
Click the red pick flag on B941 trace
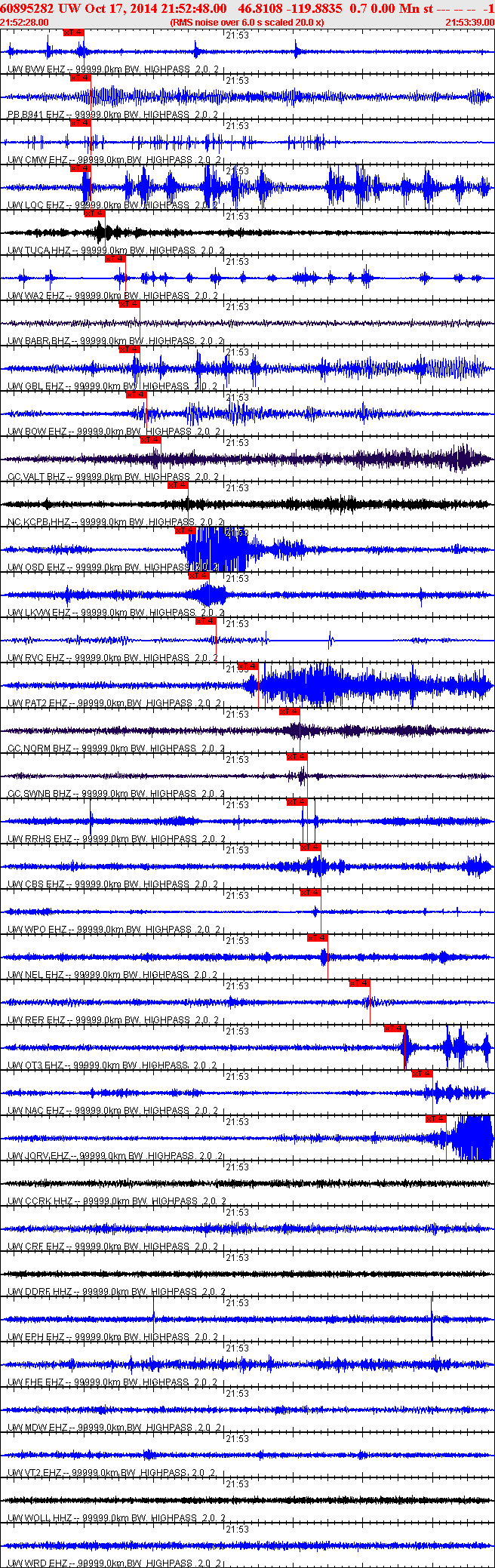click(81, 78)
